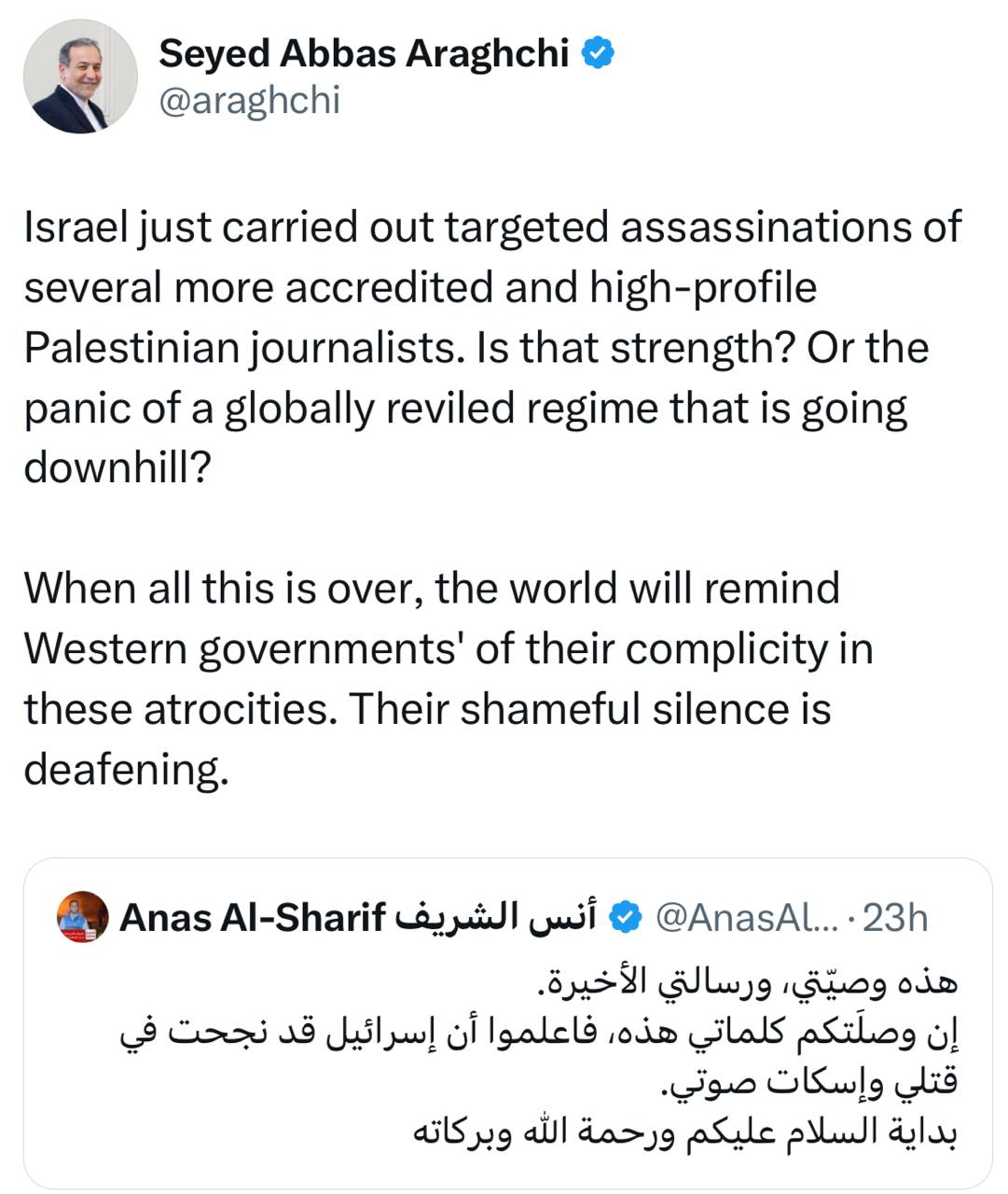Click the Arabic greeting line ending "وبركاته"
This screenshot has height=1194, width=1008.
tap(685, 1131)
